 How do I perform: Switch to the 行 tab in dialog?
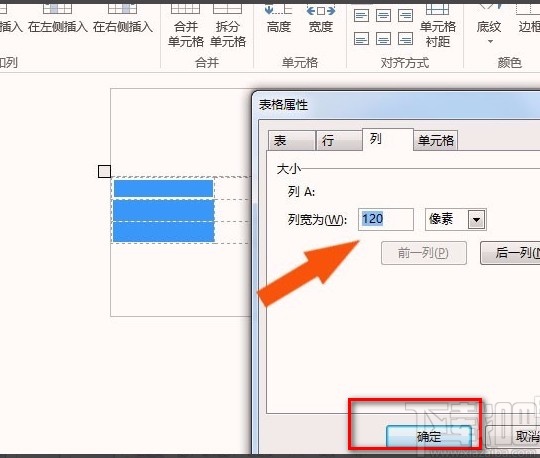(339, 140)
